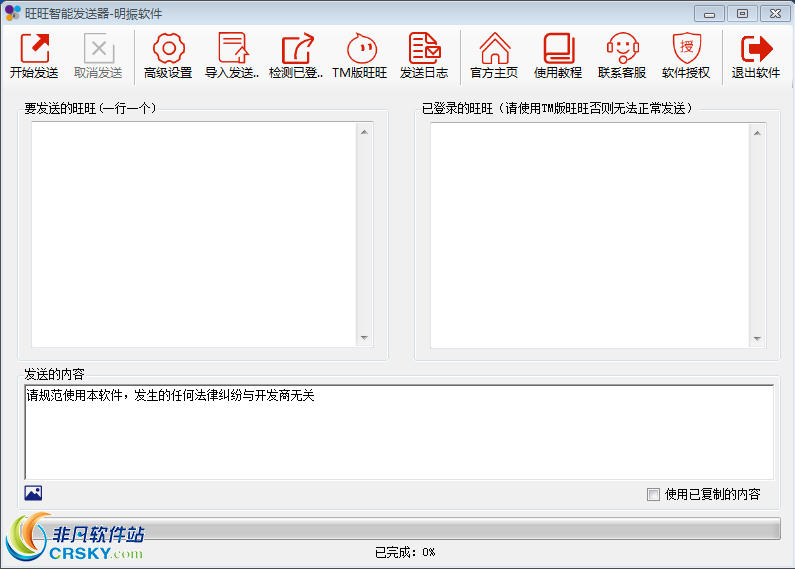Click the 要发送的旺旺(一行一个) label
The width and height of the screenshot is (795, 569).
90,108
